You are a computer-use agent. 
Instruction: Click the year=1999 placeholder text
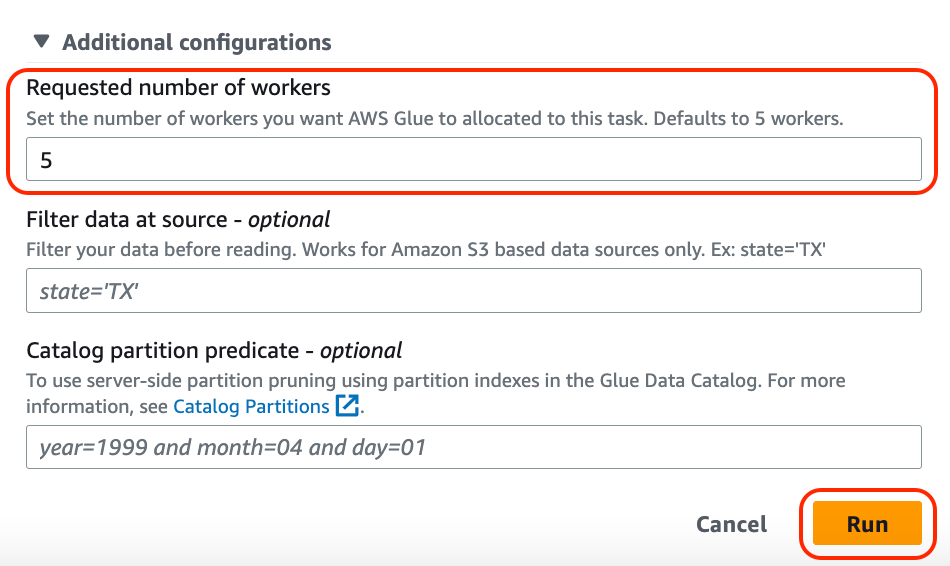click(232, 447)
